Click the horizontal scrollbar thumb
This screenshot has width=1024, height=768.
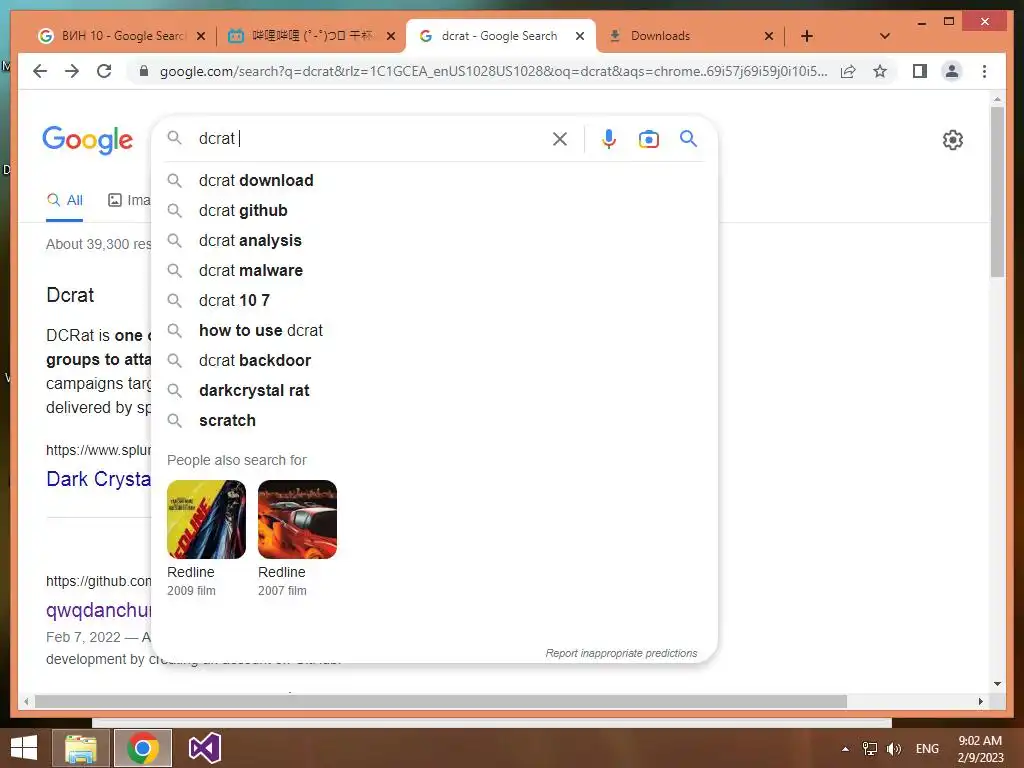pyautogui.click(x=441, y=701)
